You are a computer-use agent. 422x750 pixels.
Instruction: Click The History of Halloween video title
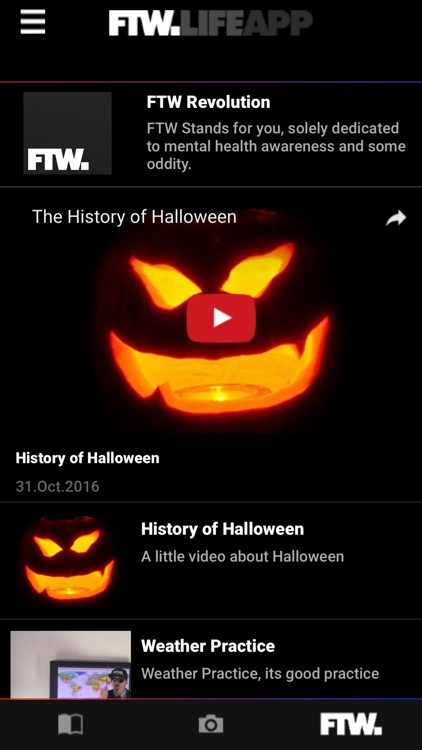(134, 217)
